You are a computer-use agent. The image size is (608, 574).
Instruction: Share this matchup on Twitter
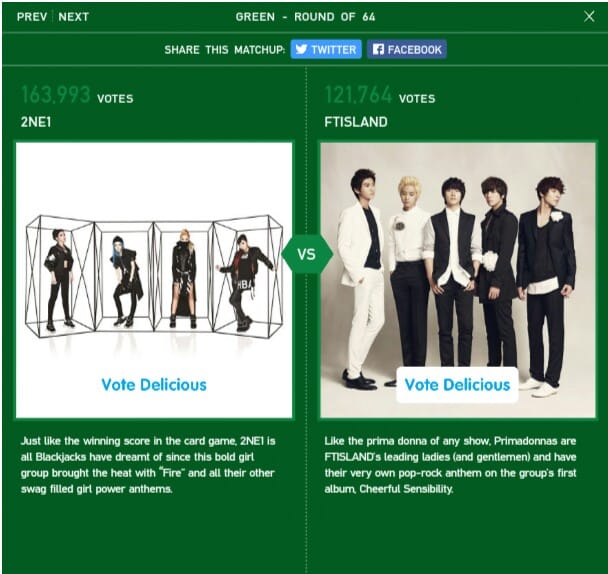click(326, 49)
